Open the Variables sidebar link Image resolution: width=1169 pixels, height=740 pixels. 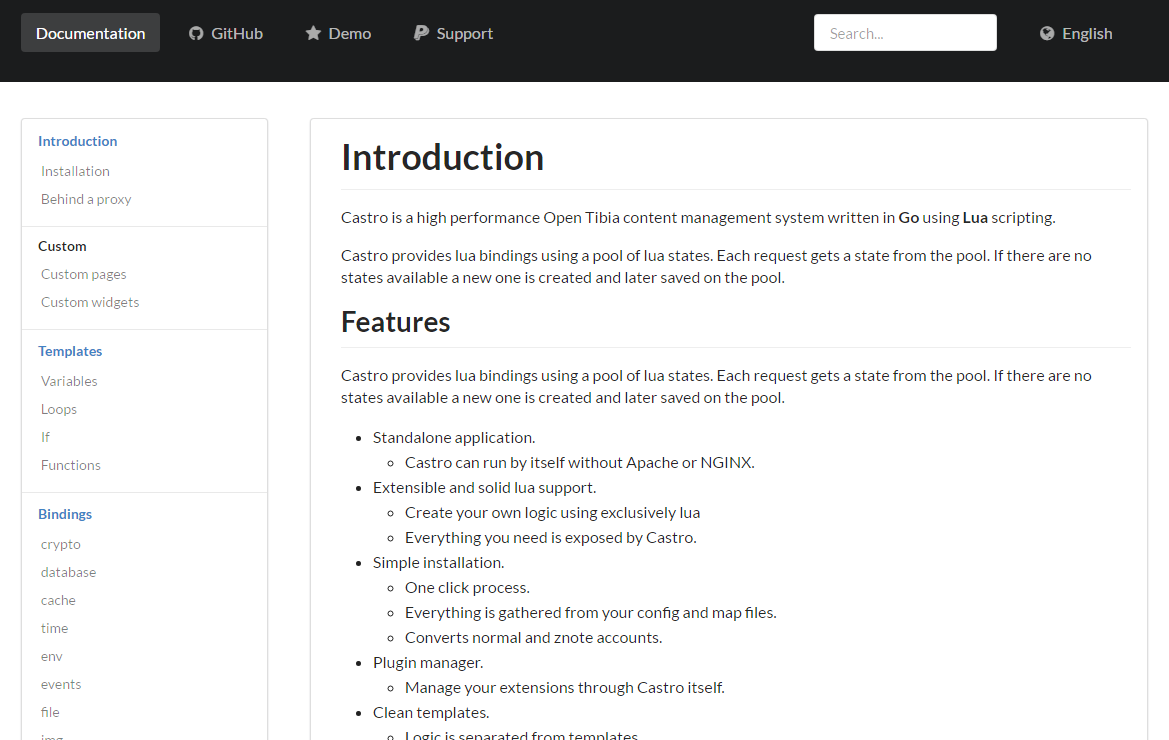69,381
